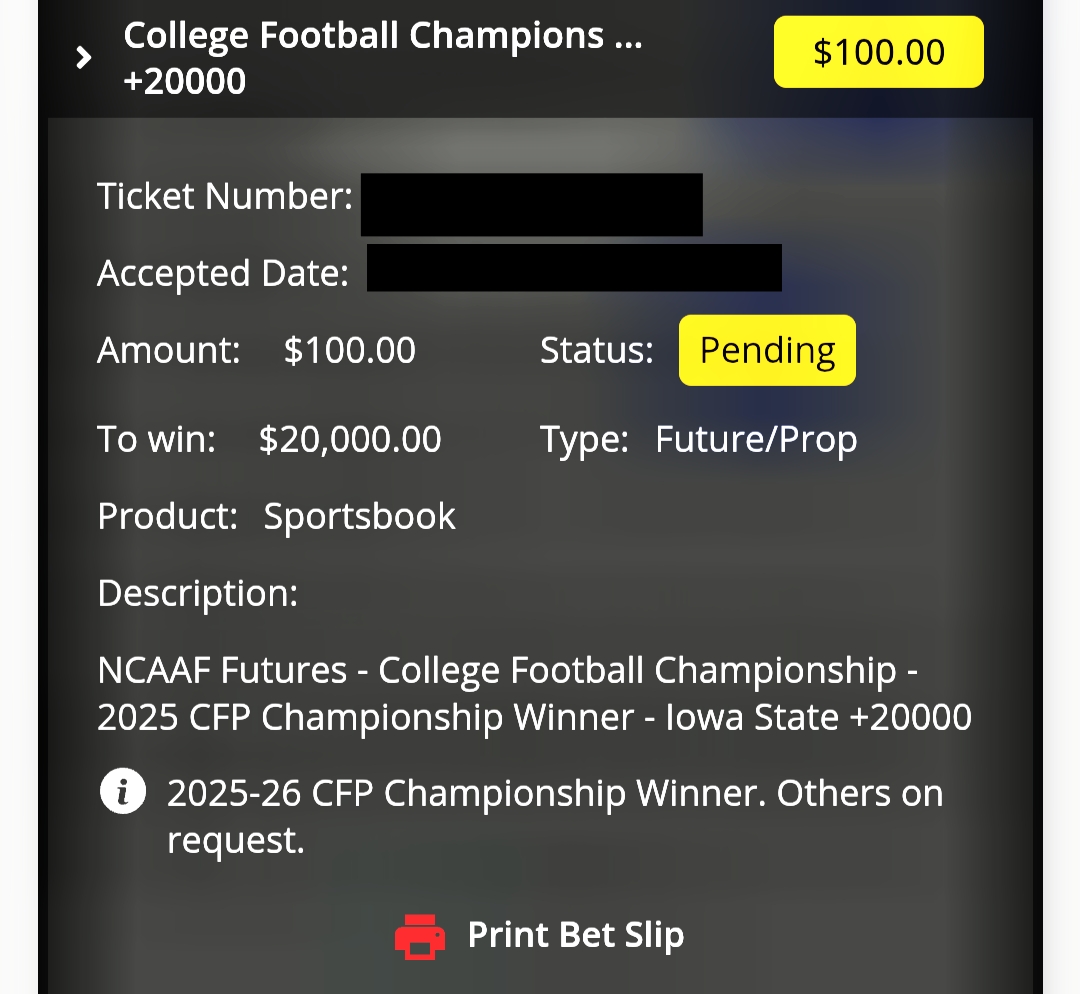
Task: Click the +20000 odds in header
Action: pyautogui.click(x=185, y=81)
